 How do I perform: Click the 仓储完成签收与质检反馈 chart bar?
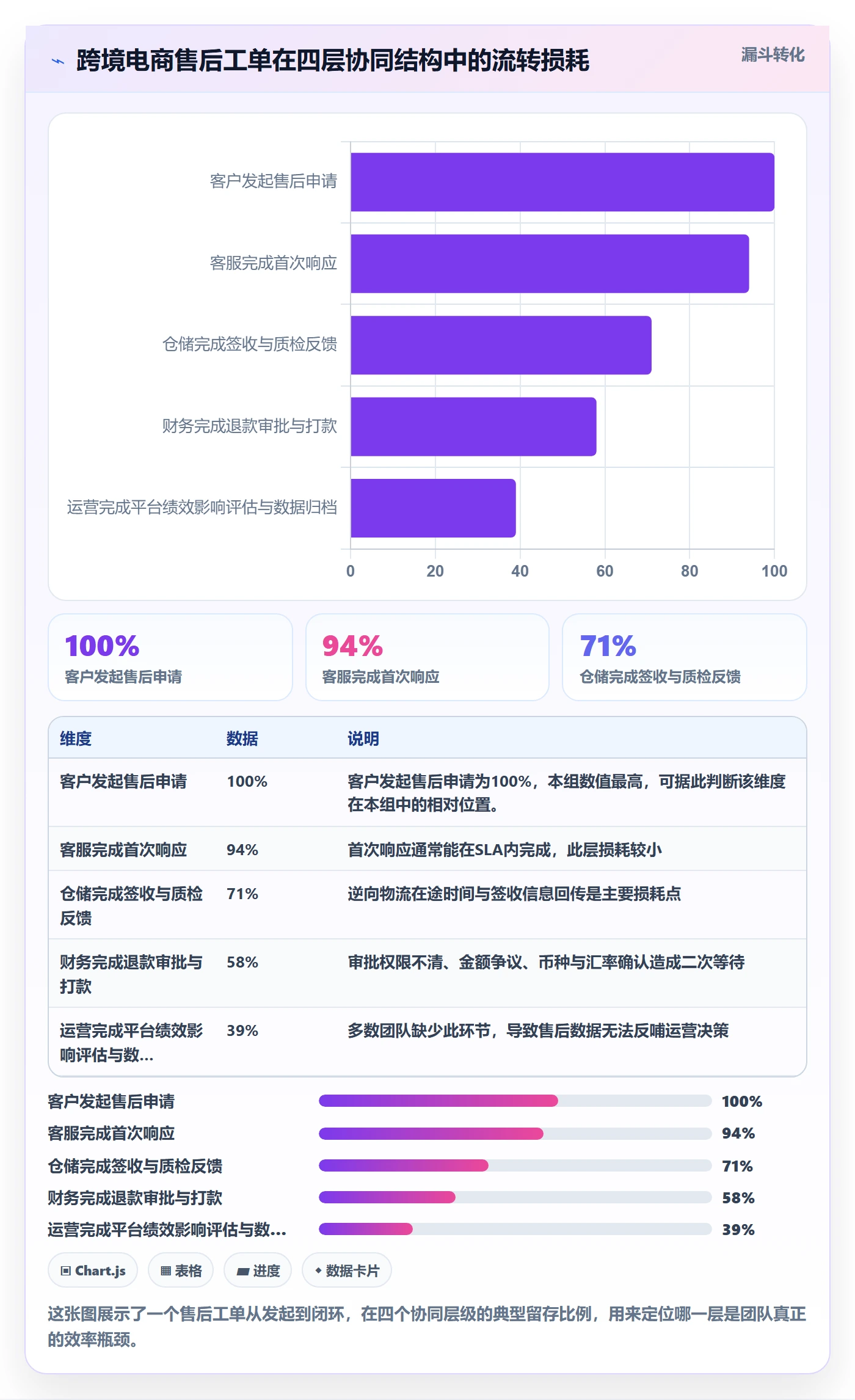tap(501, 345)
